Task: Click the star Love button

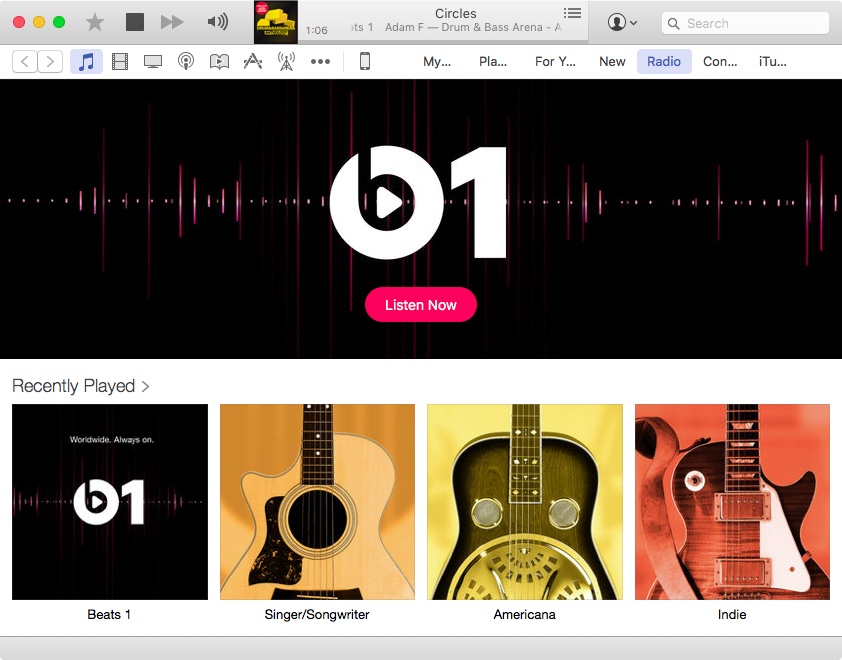Action: (95, 22)
